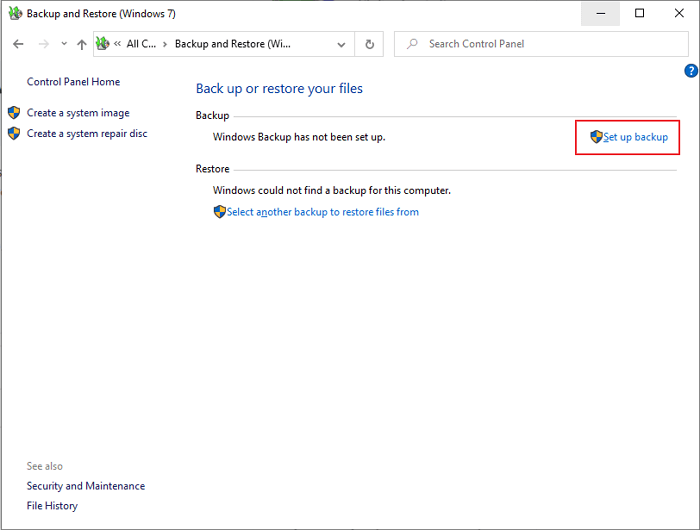Open Control Panel Home

(x=73, y=82)
